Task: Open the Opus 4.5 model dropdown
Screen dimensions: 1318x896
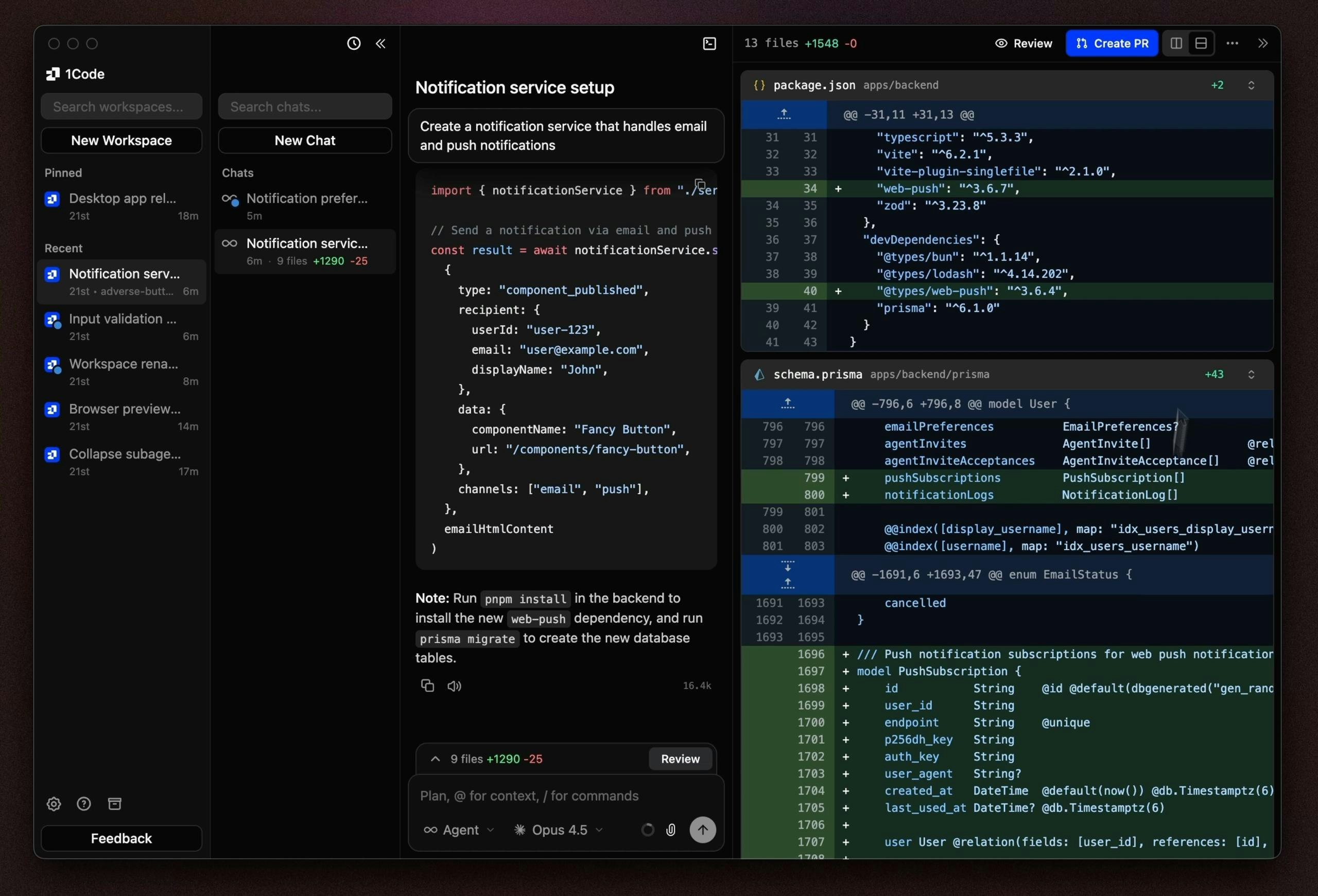Action: 558,830
